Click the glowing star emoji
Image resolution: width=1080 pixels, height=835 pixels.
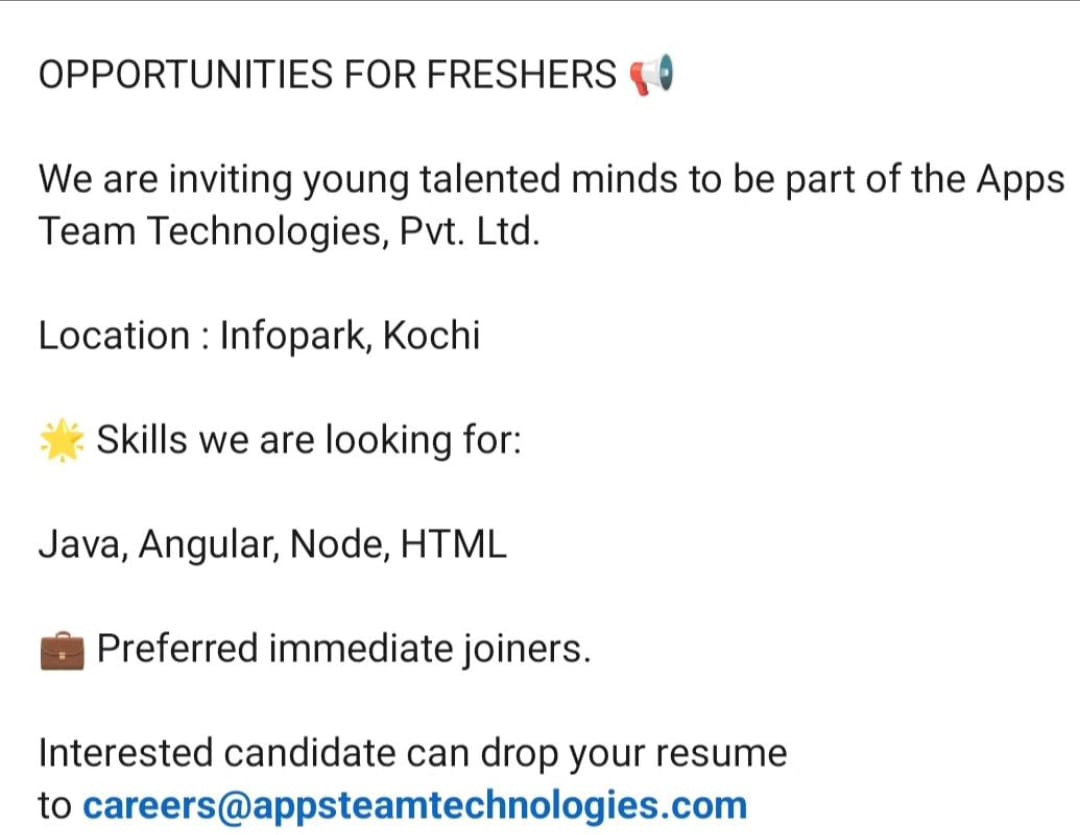(x=62, y=441)
